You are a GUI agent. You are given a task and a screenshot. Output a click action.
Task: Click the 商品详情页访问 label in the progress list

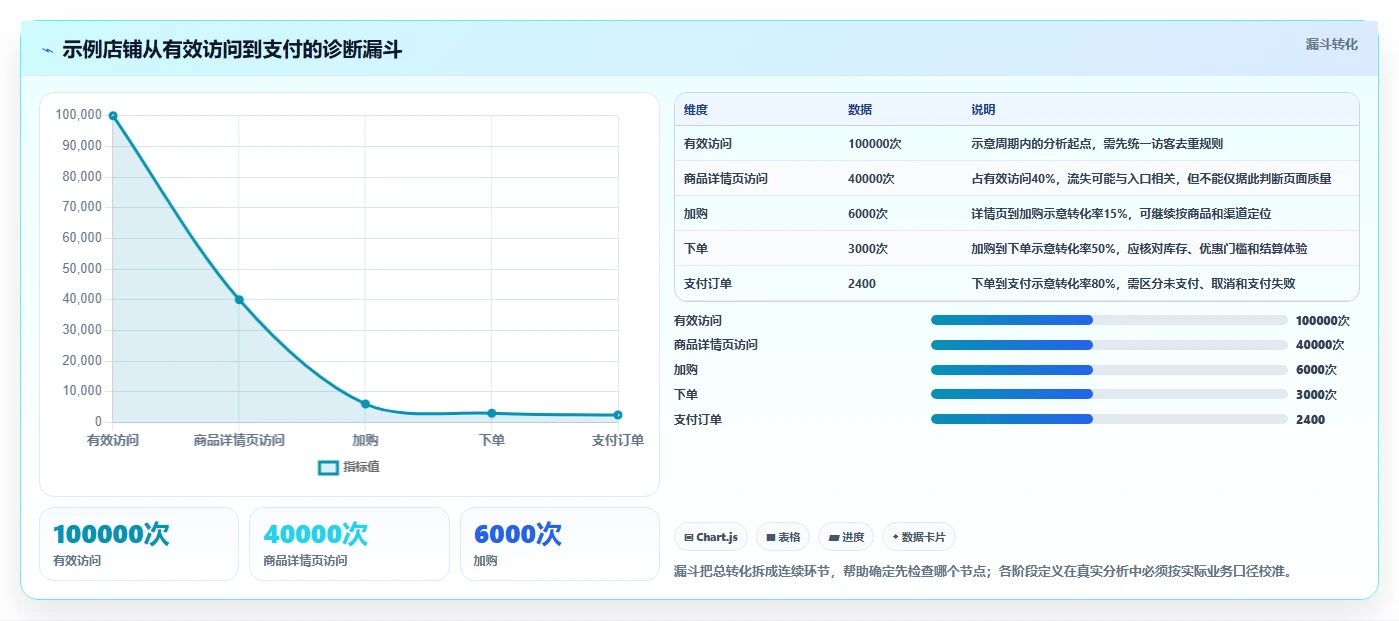click(716, 345)
